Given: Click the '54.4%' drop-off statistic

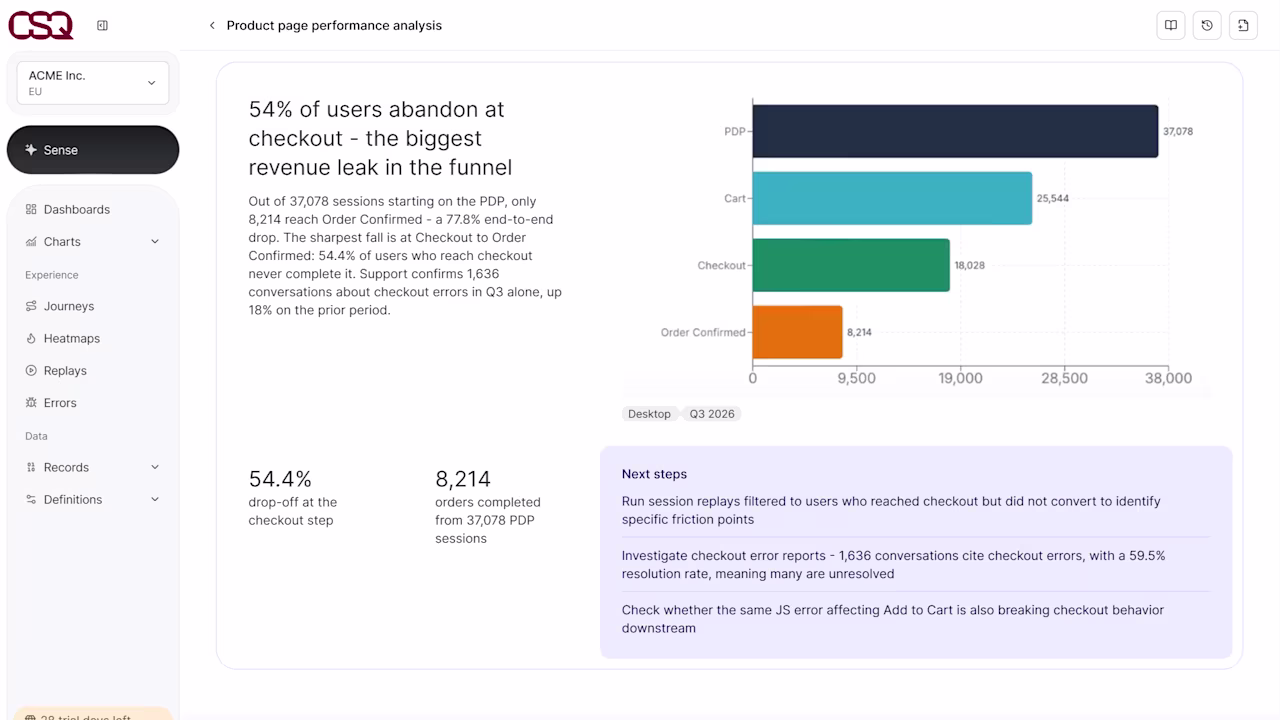Looking at the screenshot, I should [280, 479].
